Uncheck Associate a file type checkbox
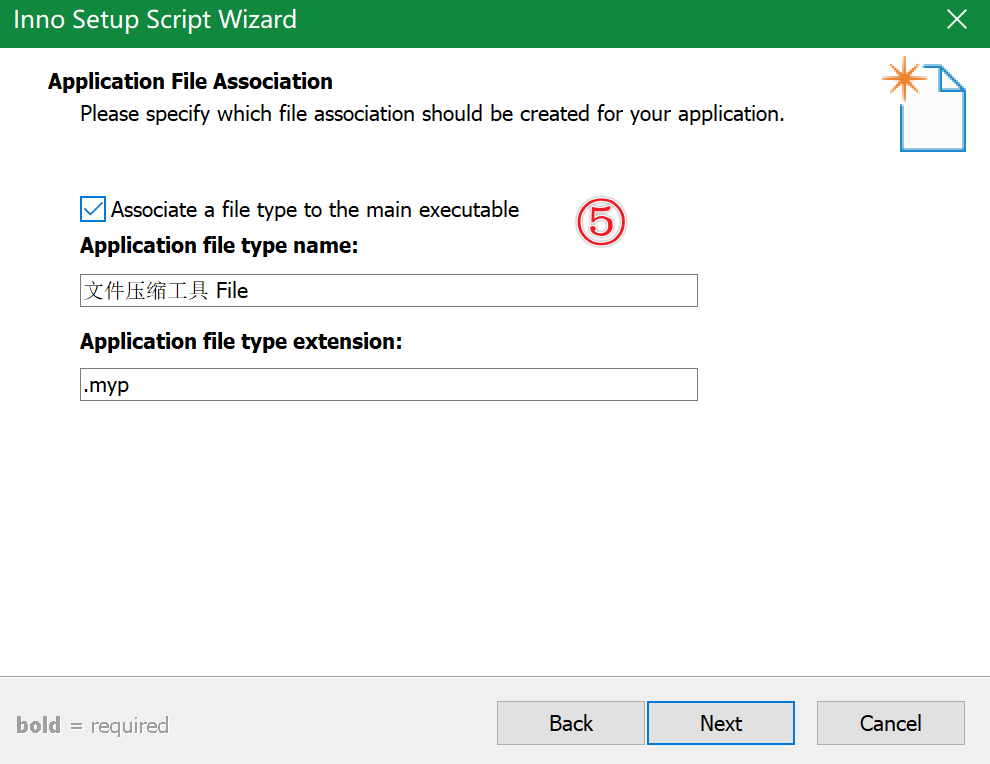This screenshot has width=990, height=764. point(93,209)
